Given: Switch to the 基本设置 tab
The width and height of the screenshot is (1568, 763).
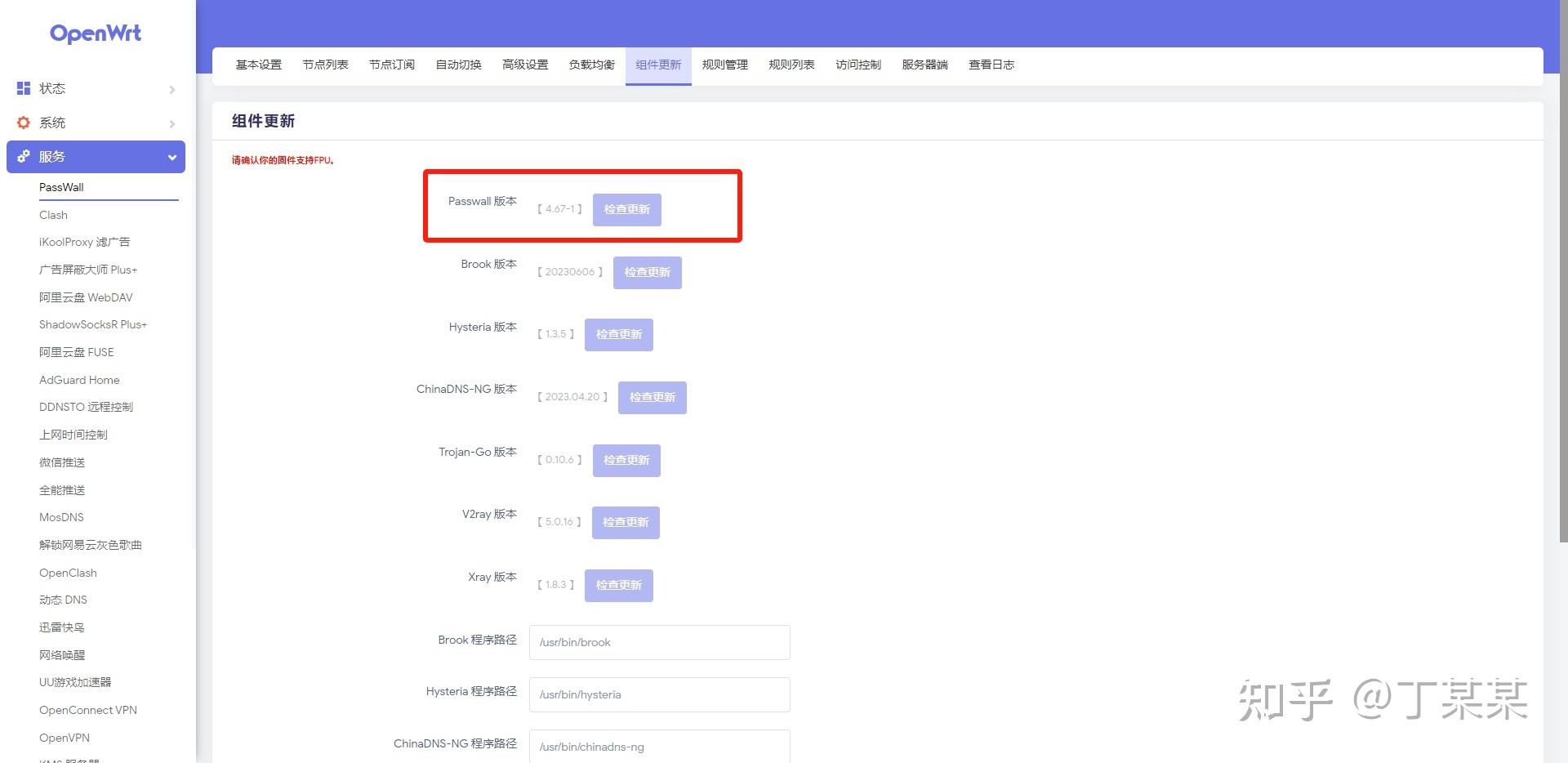Looking at the screenshot, I should tap(258, 65).
